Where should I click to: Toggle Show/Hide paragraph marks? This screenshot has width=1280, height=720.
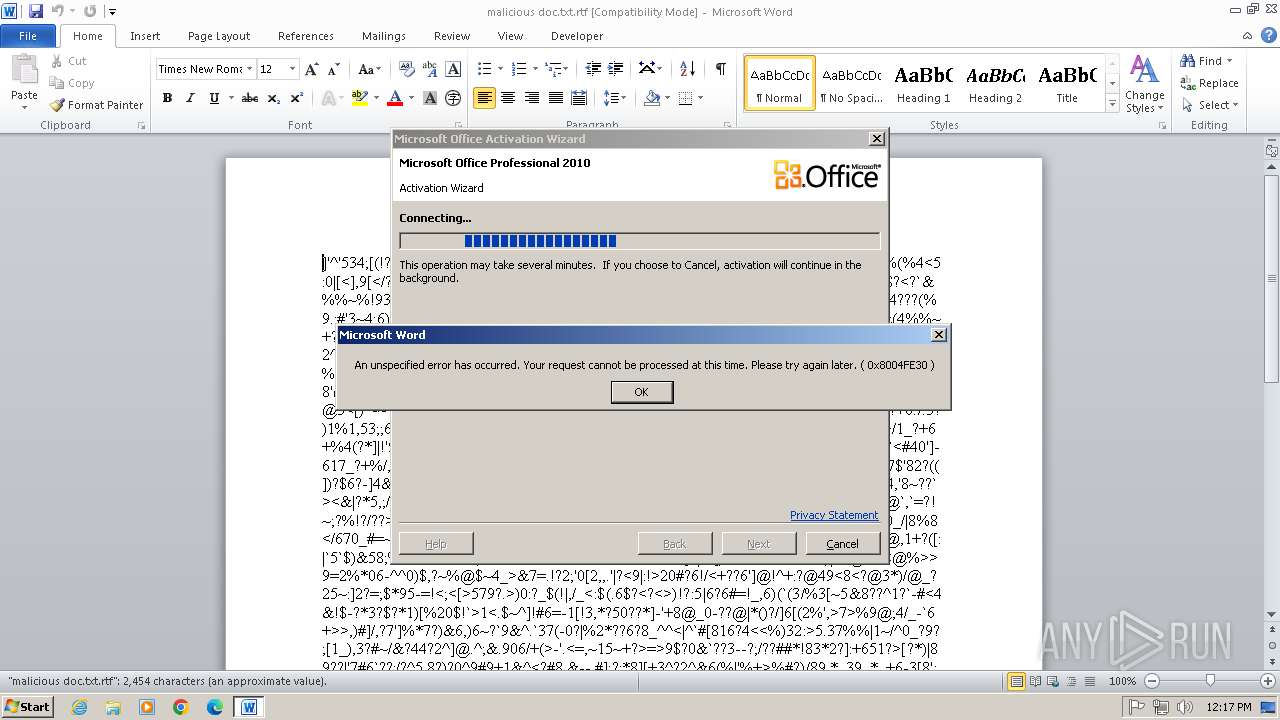click(x=721, y=69)
